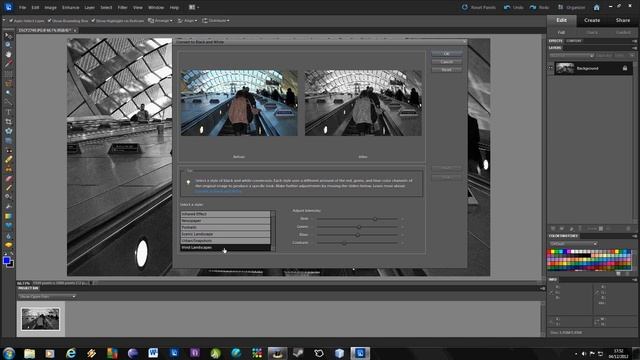
Task: Select the Scenic Landscape style
Action: (225, 234)
